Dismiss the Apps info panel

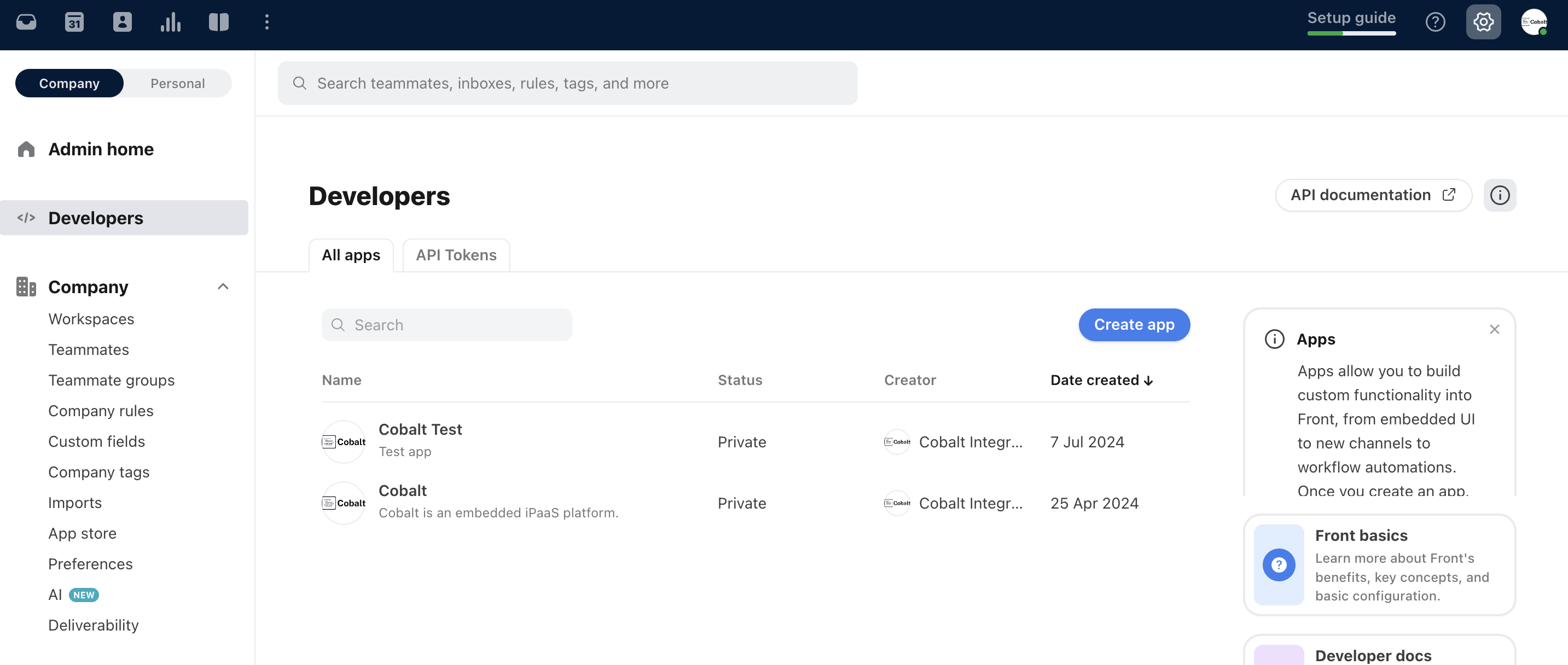pyautogui.click(x=1494, y=329)
